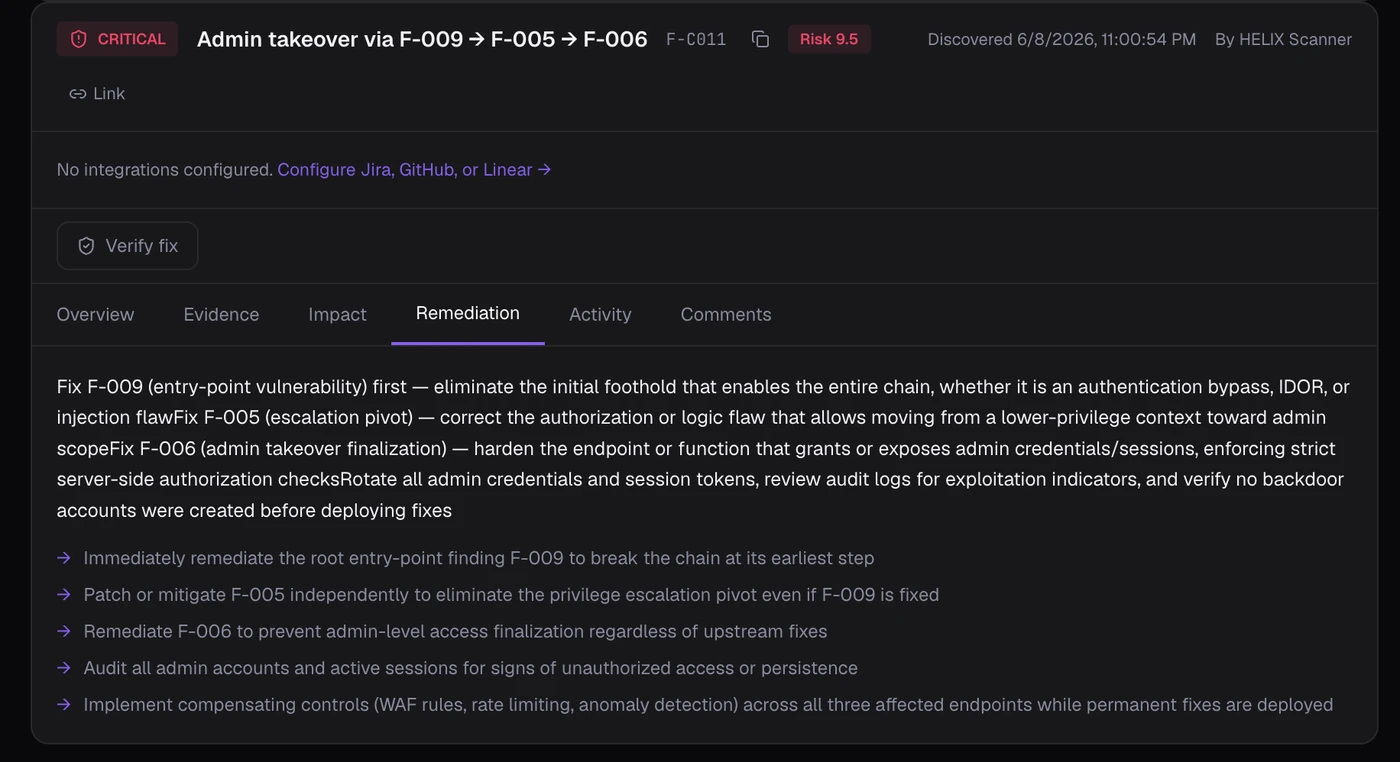Click the chain link icon beside Link

[x=77, y=94]
